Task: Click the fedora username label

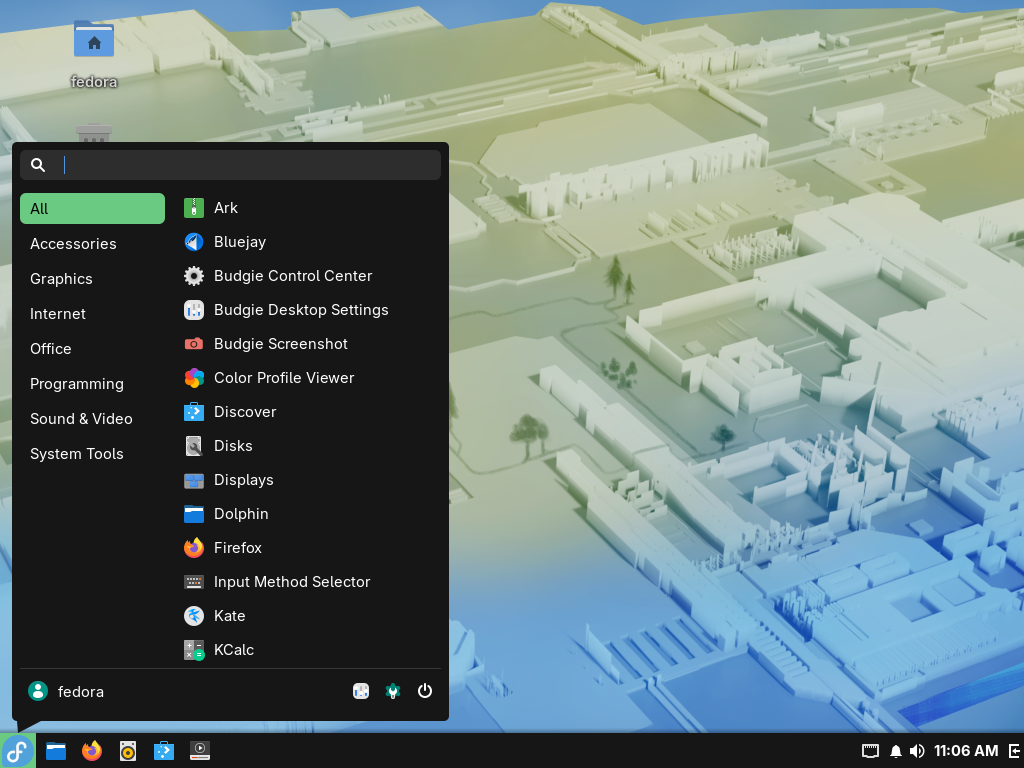Action: [x=80, y=692]
